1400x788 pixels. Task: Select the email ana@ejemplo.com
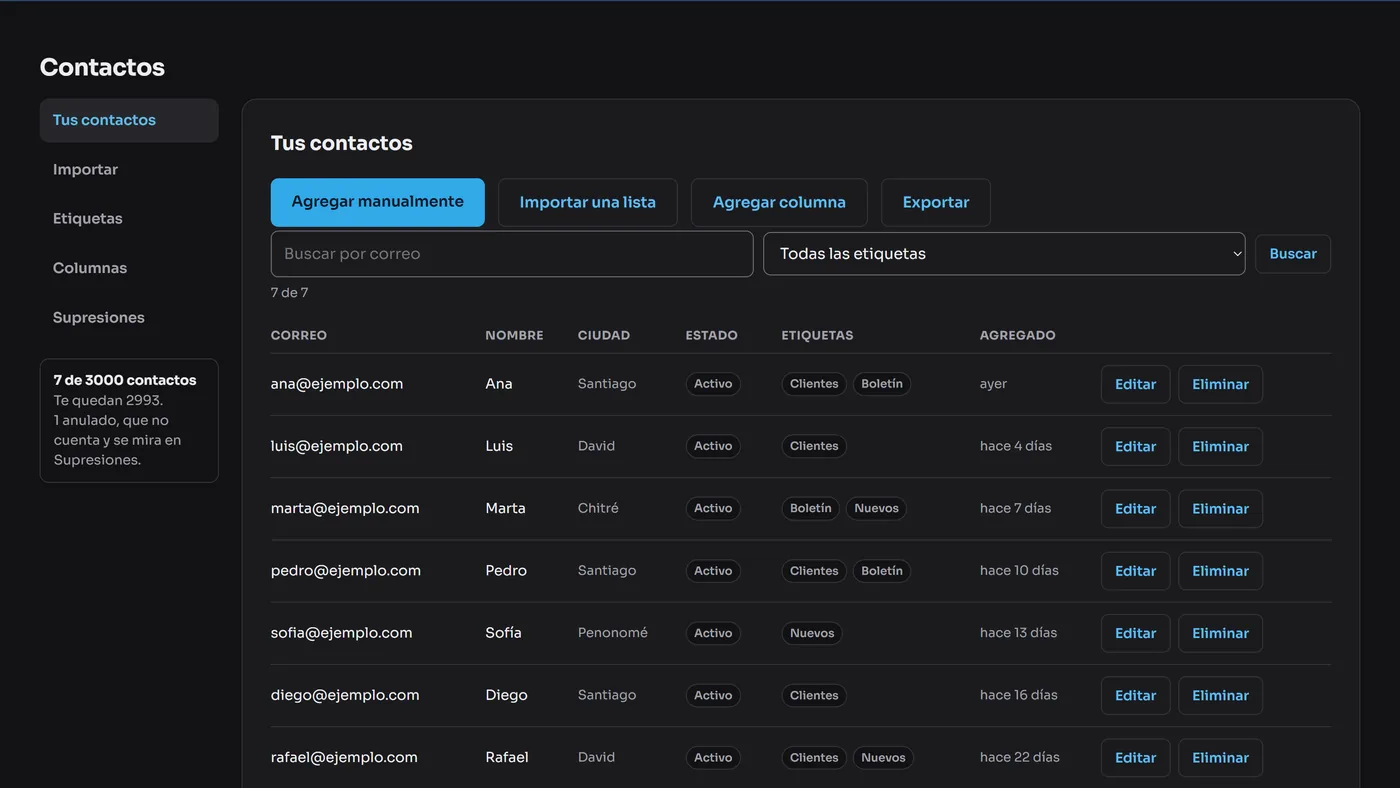337,384
